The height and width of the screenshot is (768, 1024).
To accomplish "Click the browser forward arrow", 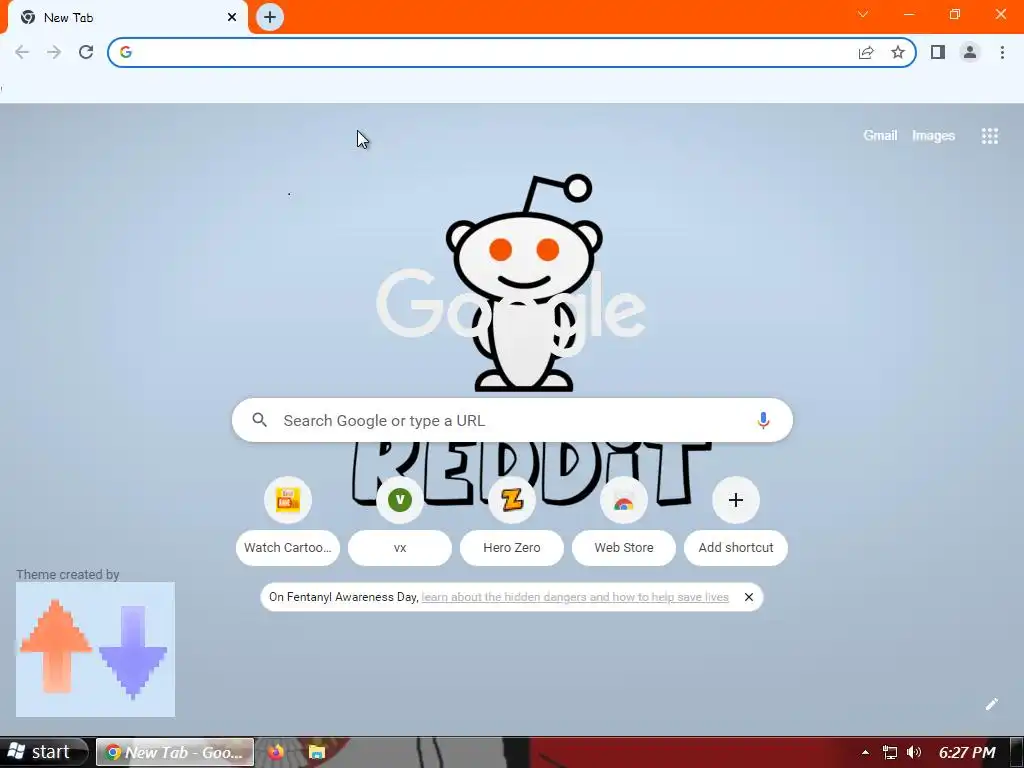I will (x=54, y=52).
